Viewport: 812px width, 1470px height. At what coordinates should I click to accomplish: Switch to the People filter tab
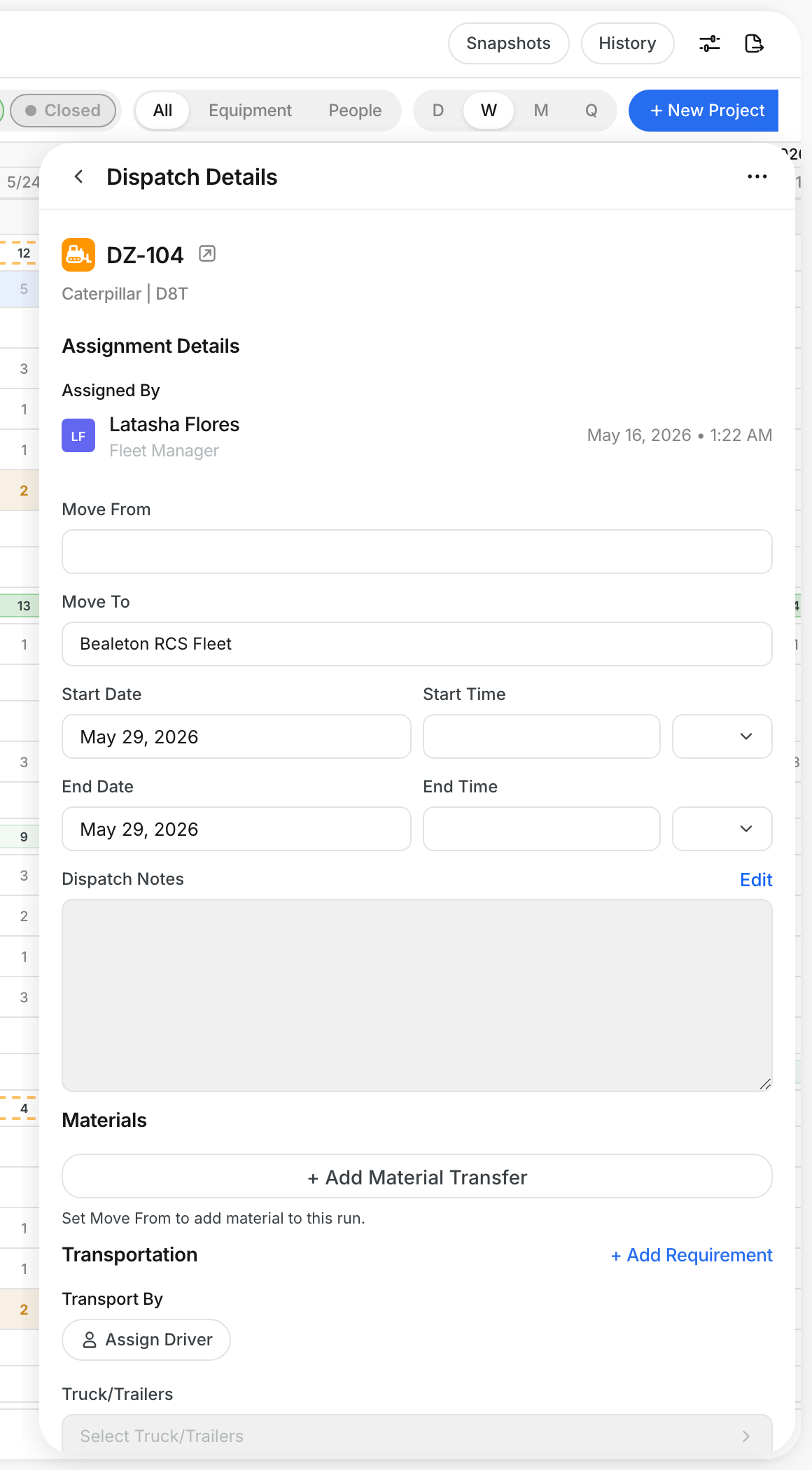(x=355, y=111)
